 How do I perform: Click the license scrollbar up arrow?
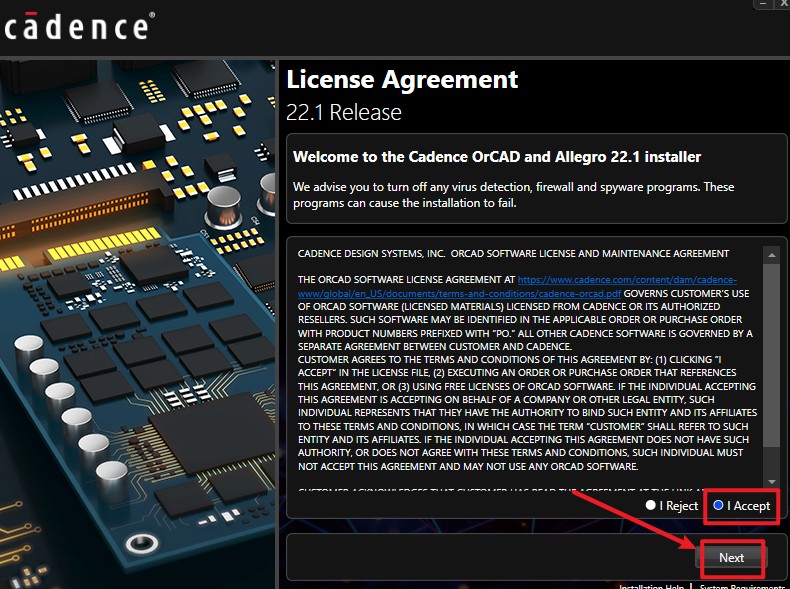point(771,255)
